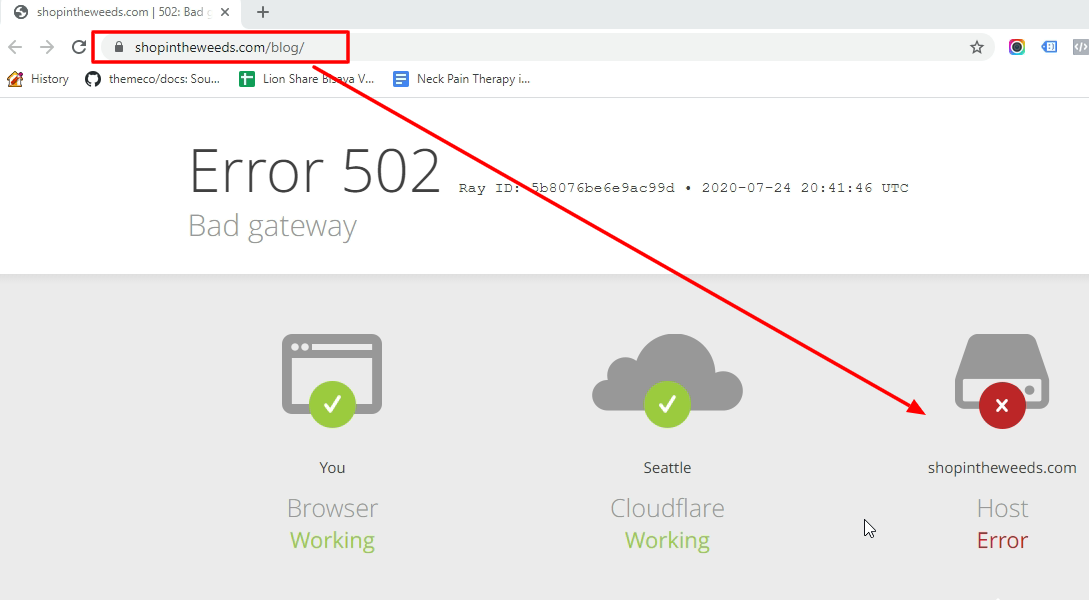Click the 'Host' status heading

pyautogui.click(x=1002, y=508)
